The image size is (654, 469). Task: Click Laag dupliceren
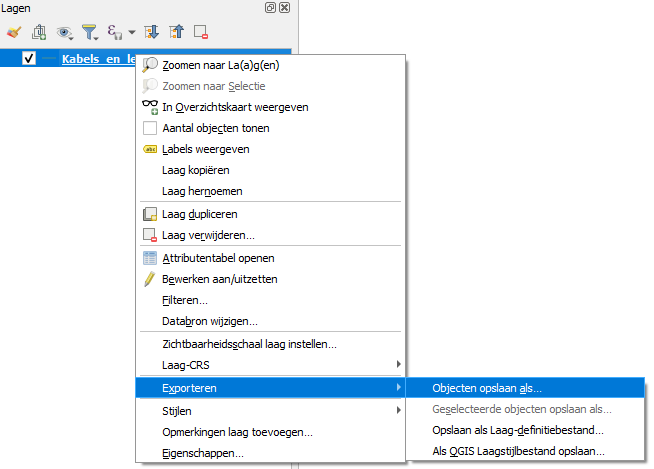pyautogui.click(x=270, y=214)
